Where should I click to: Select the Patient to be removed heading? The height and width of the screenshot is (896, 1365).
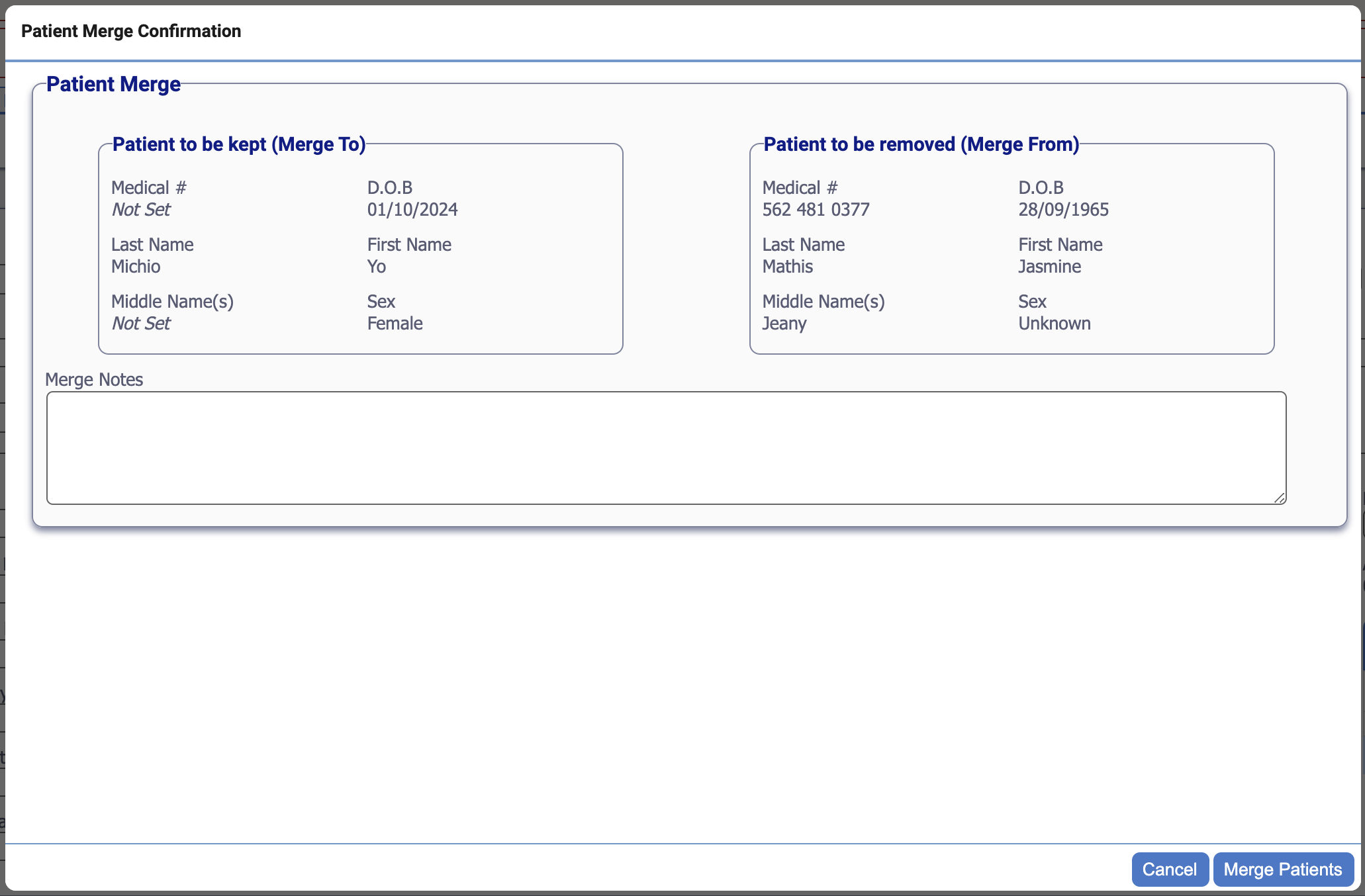(x=921, y=144)
